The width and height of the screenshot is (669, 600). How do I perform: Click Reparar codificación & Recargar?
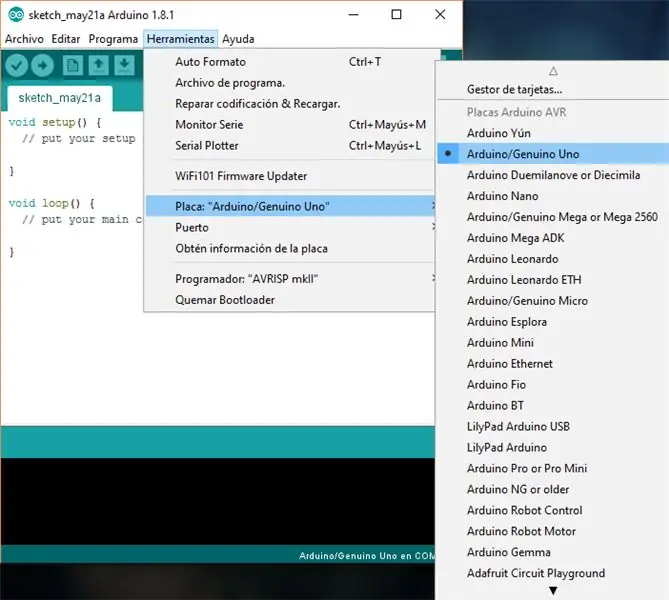(x=290, y=104)
